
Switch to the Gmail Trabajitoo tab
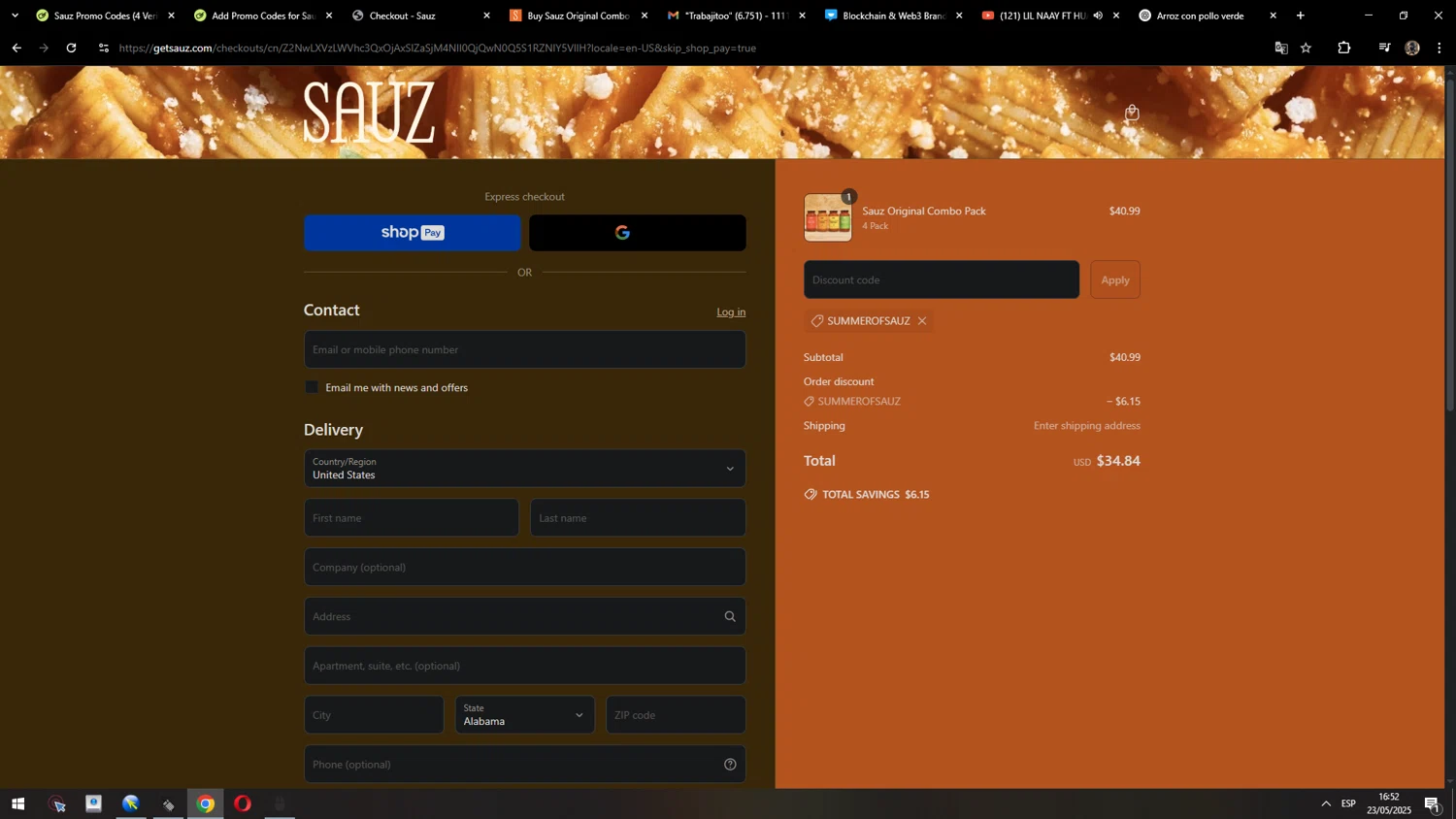pos(736,16)
